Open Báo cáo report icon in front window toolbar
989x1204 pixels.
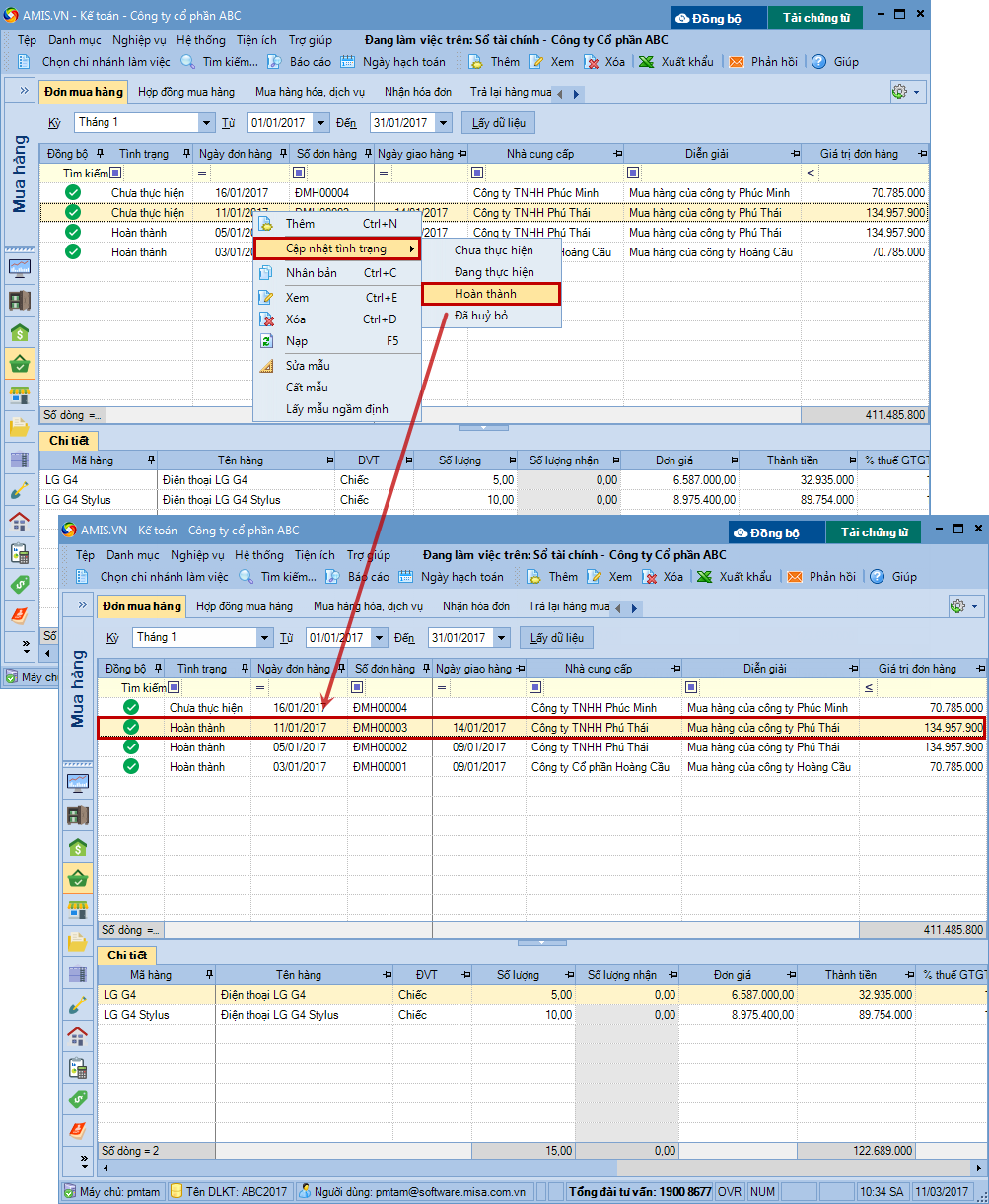click(333, 577)
